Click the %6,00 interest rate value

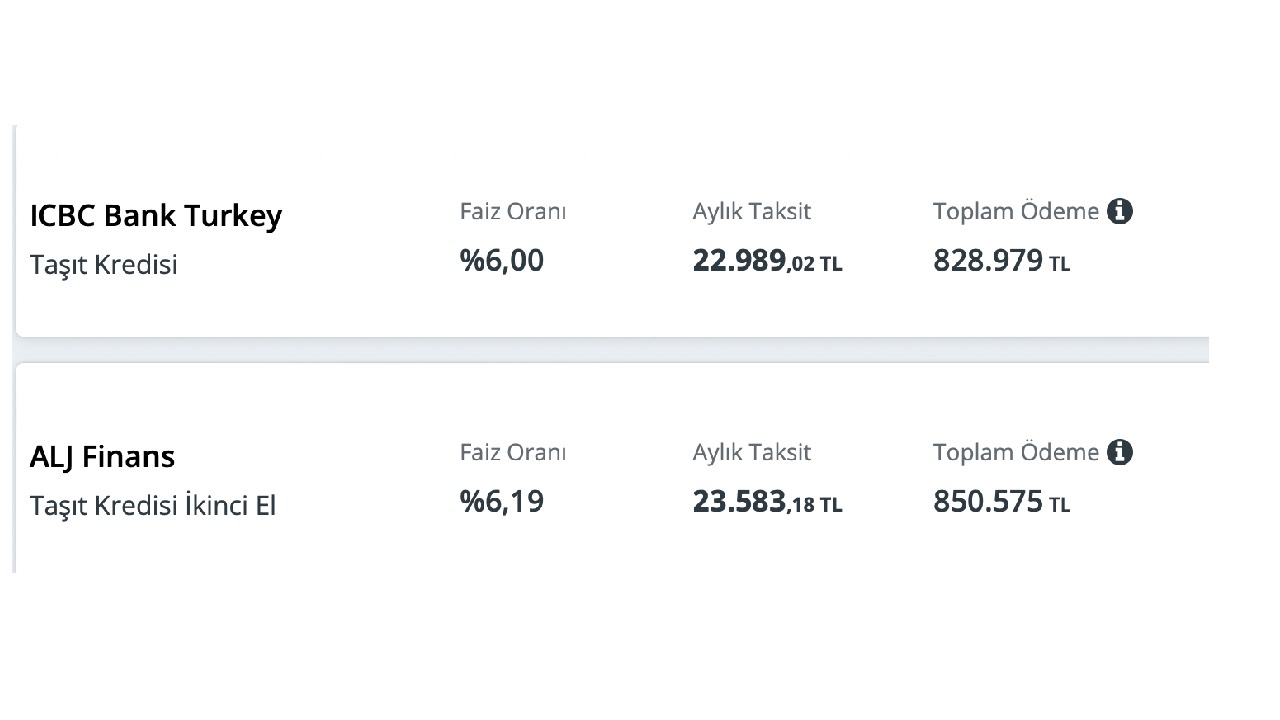click(501, 261)
